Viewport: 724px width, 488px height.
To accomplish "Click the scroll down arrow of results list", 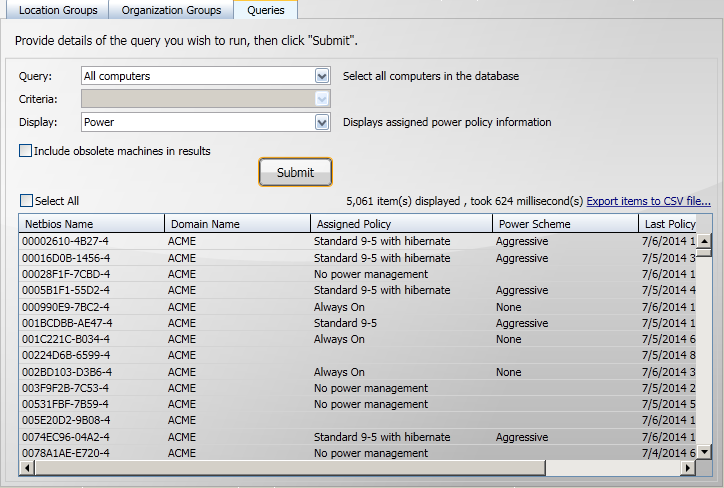I will [x=704, y=452].
